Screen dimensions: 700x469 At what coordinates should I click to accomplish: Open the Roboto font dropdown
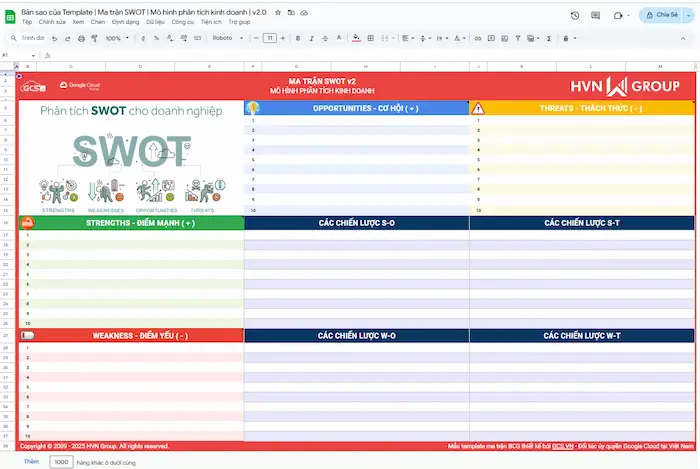pos(226,38)
